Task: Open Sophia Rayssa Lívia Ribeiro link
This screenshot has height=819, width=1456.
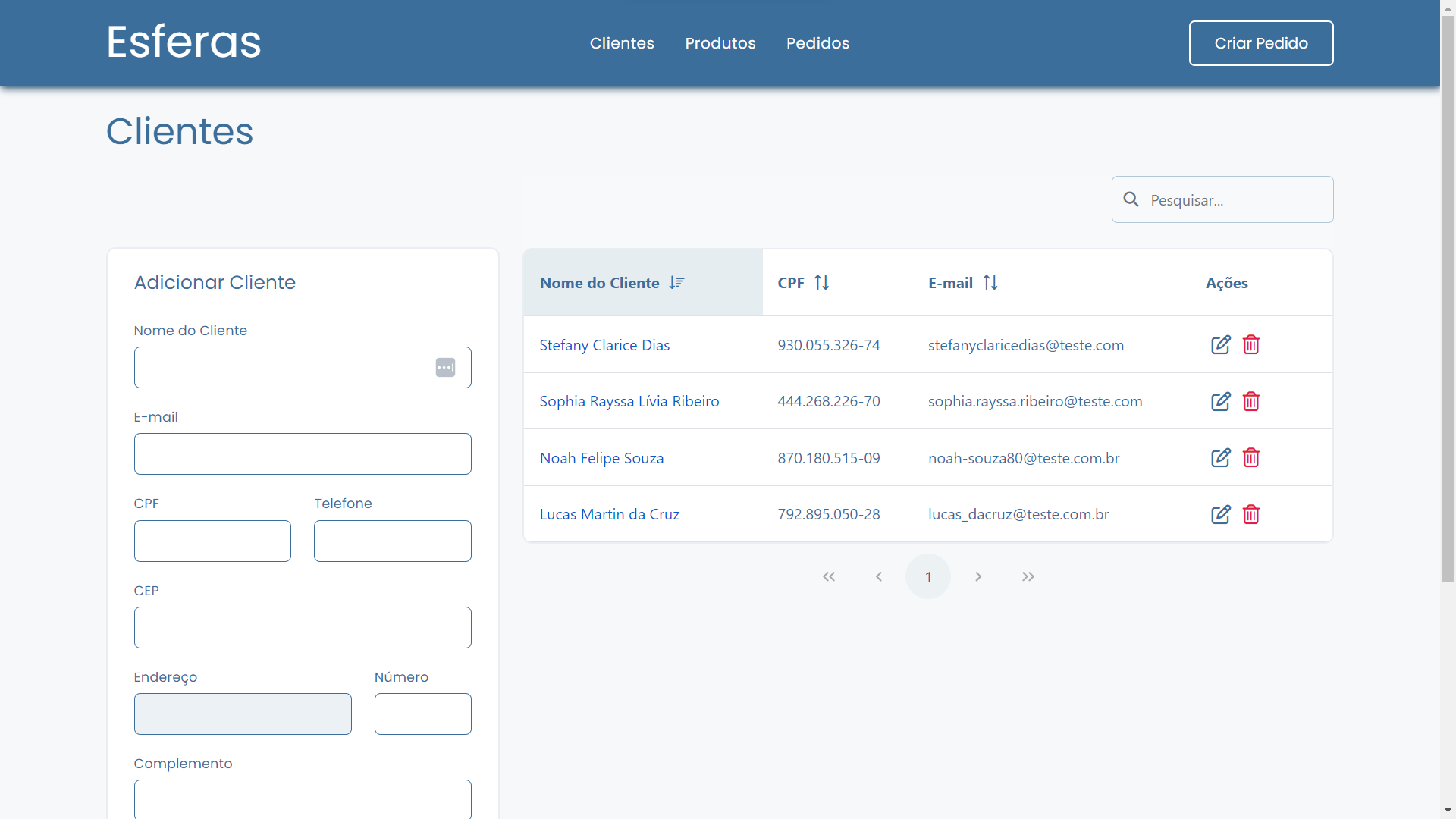Action: pos(629,401)
